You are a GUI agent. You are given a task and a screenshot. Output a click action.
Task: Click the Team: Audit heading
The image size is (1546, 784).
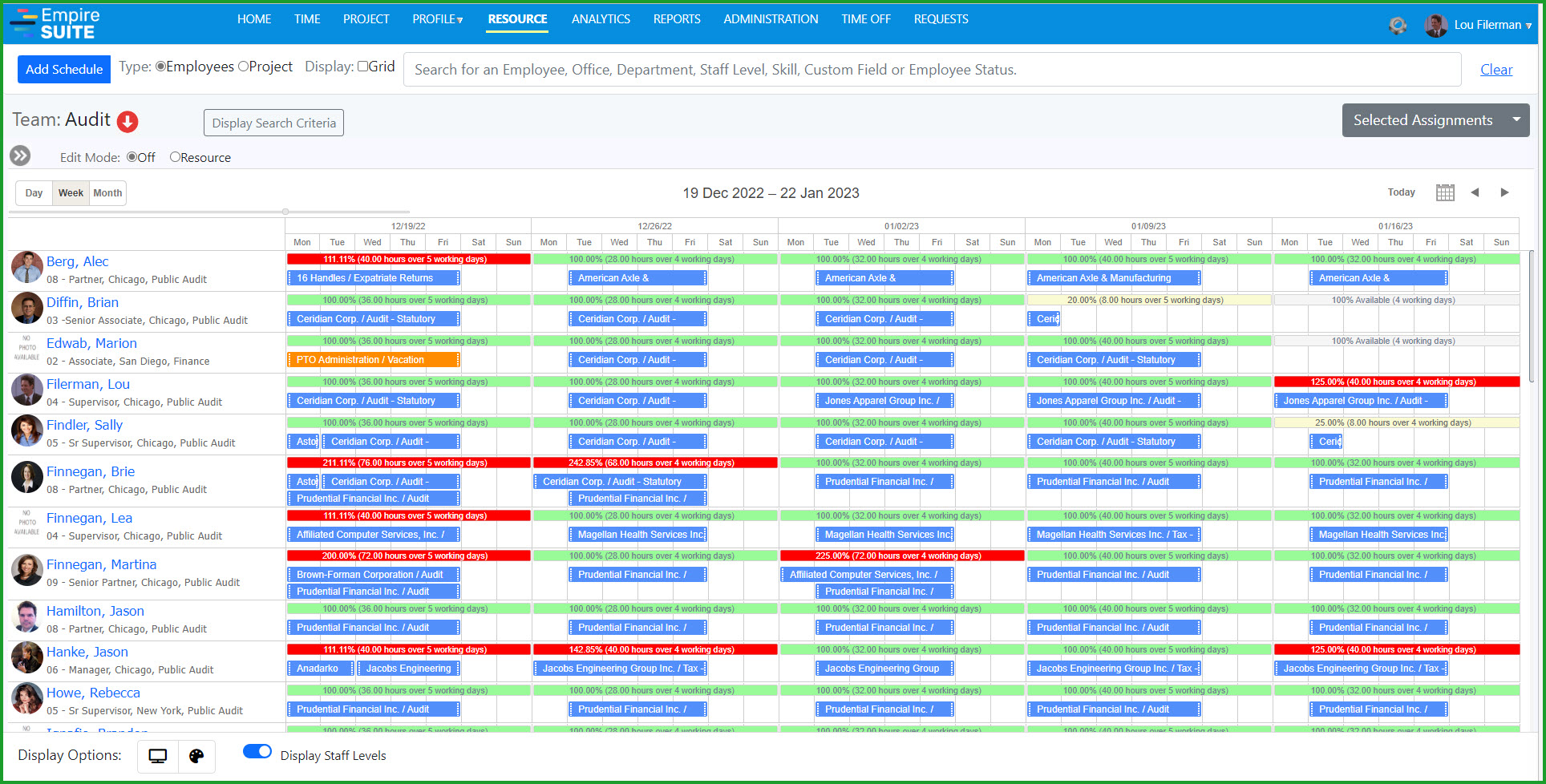point(61,120)
